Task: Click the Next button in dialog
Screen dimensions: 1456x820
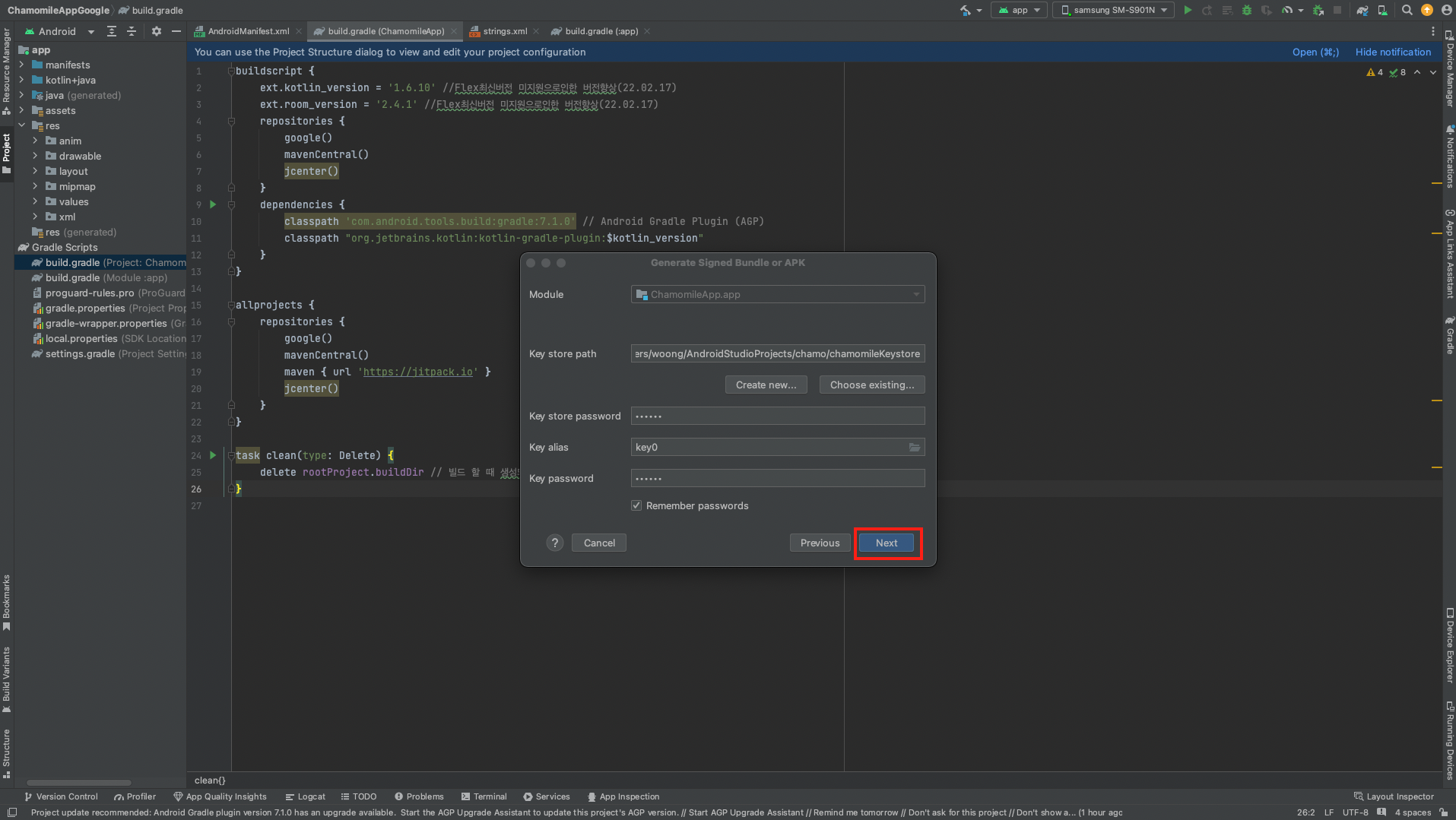Action: (x=887, y=543)
